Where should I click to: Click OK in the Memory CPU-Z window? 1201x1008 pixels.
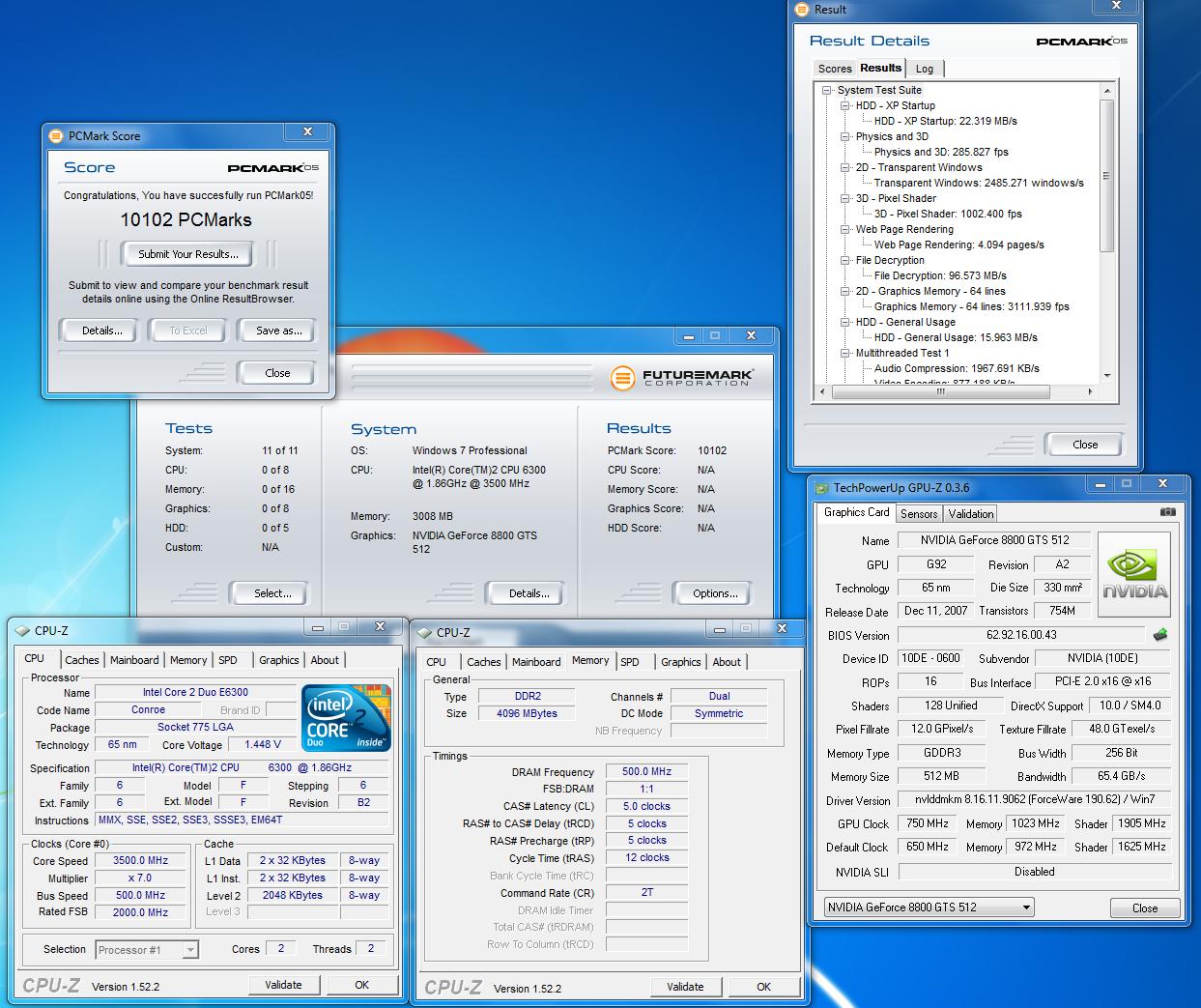[x=763, y=987]
